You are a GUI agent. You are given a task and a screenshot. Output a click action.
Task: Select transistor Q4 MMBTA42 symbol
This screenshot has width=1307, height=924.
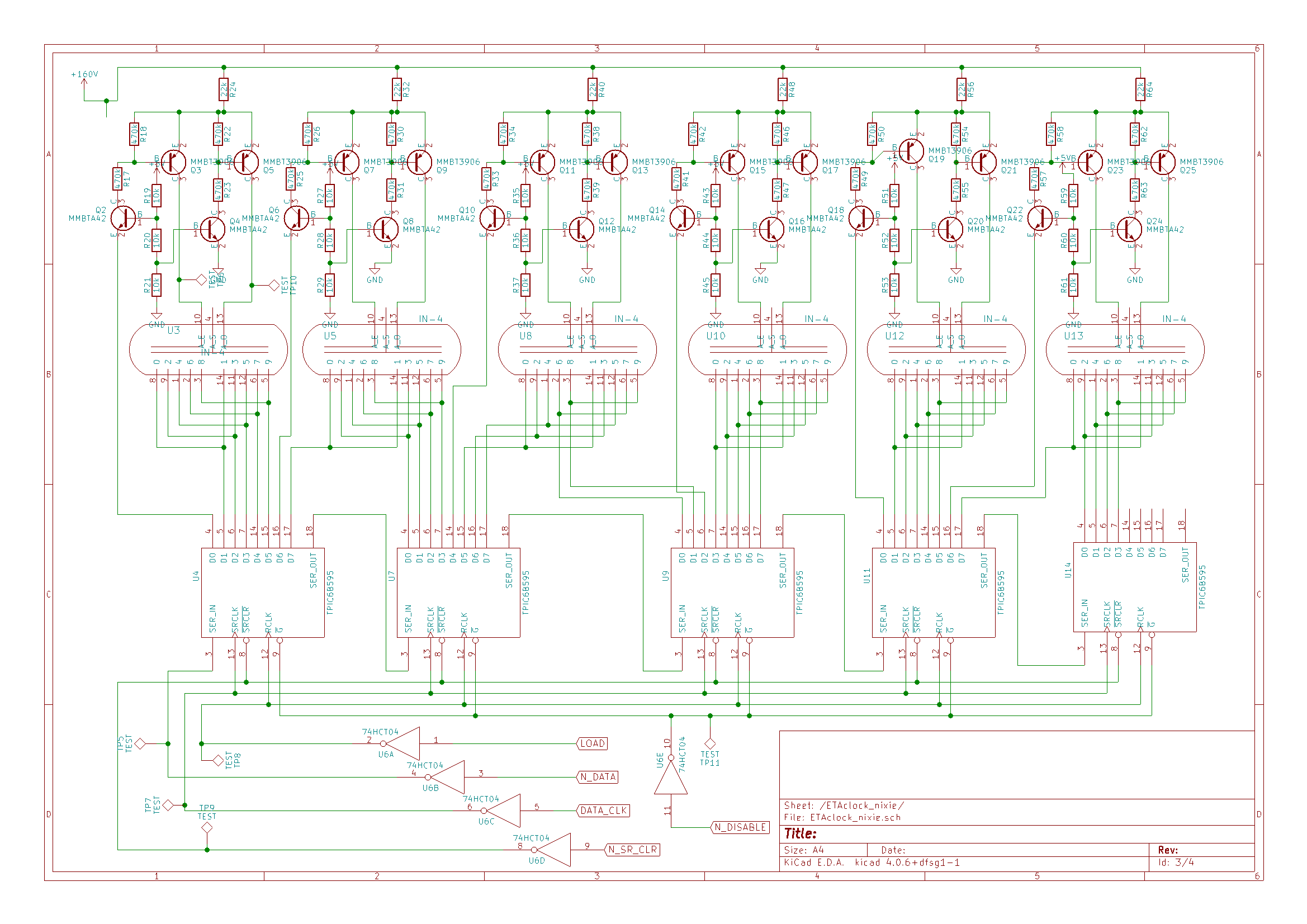(x=213, y=229)
